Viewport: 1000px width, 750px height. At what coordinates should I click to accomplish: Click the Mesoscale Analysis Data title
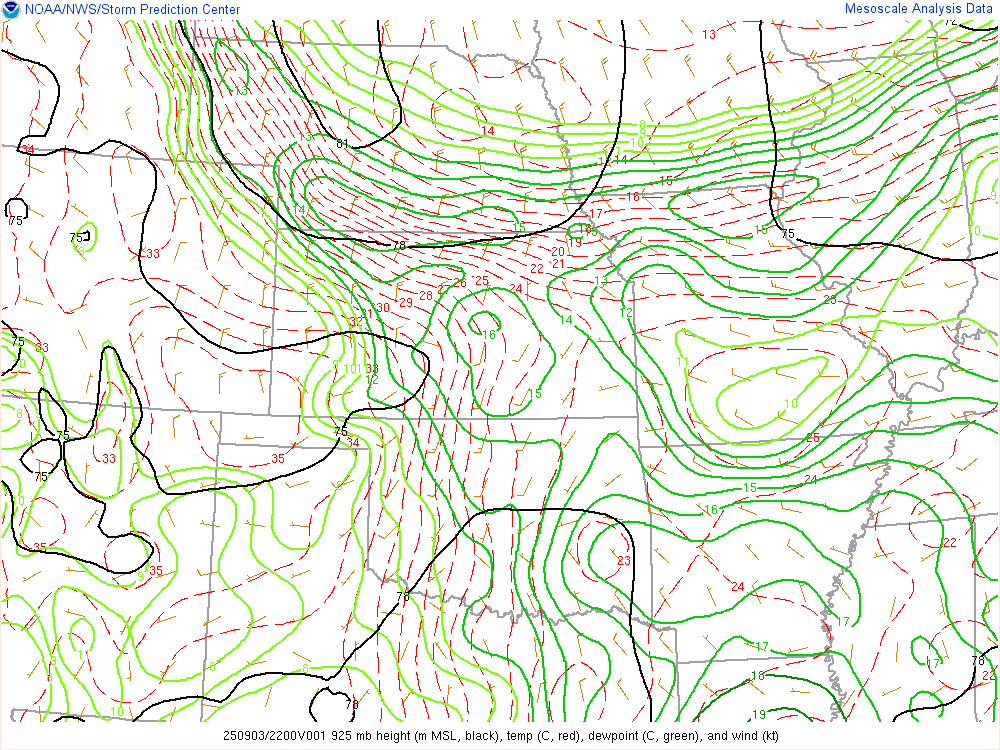919,9
